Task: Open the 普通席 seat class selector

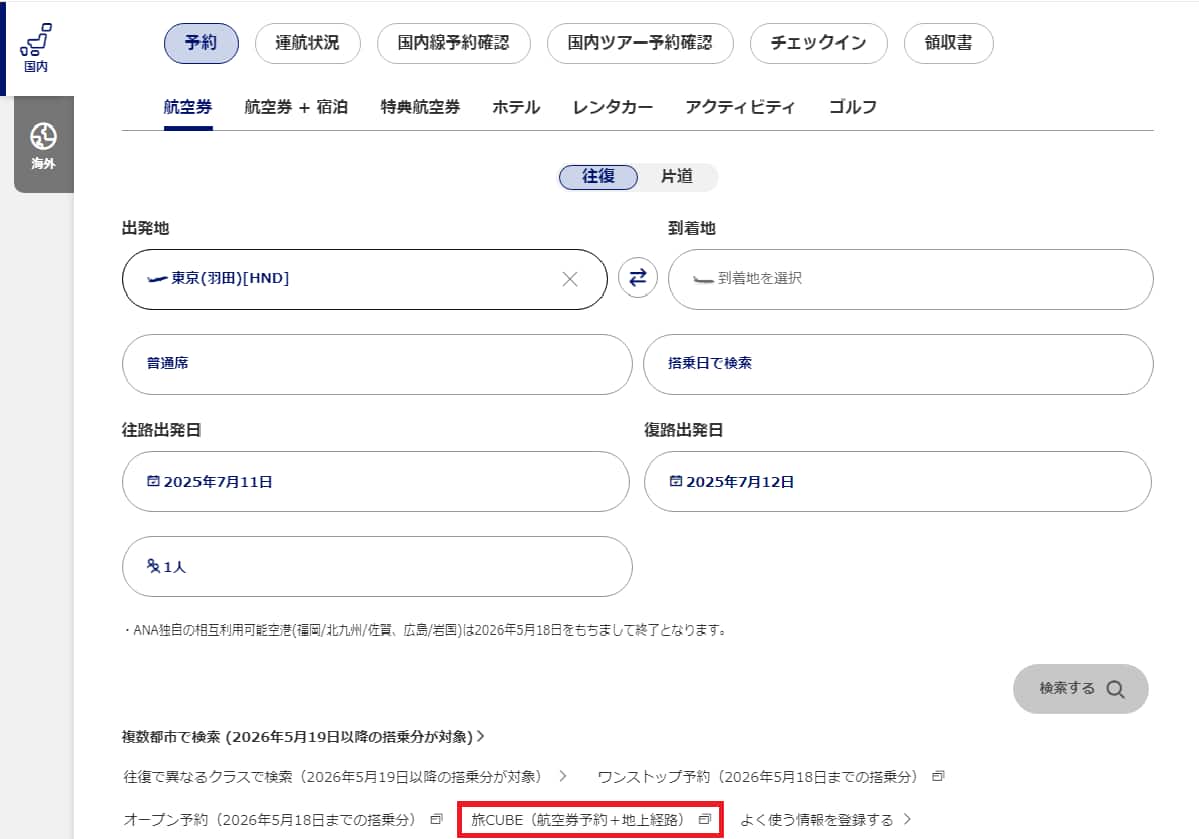Action: click(x=376, y=364)
